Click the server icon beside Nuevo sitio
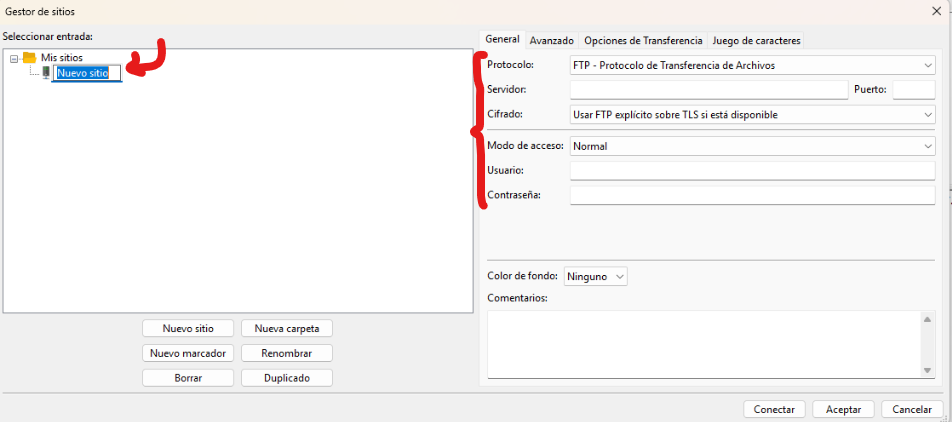The image size is (952, 422). [x=45, y=72]
